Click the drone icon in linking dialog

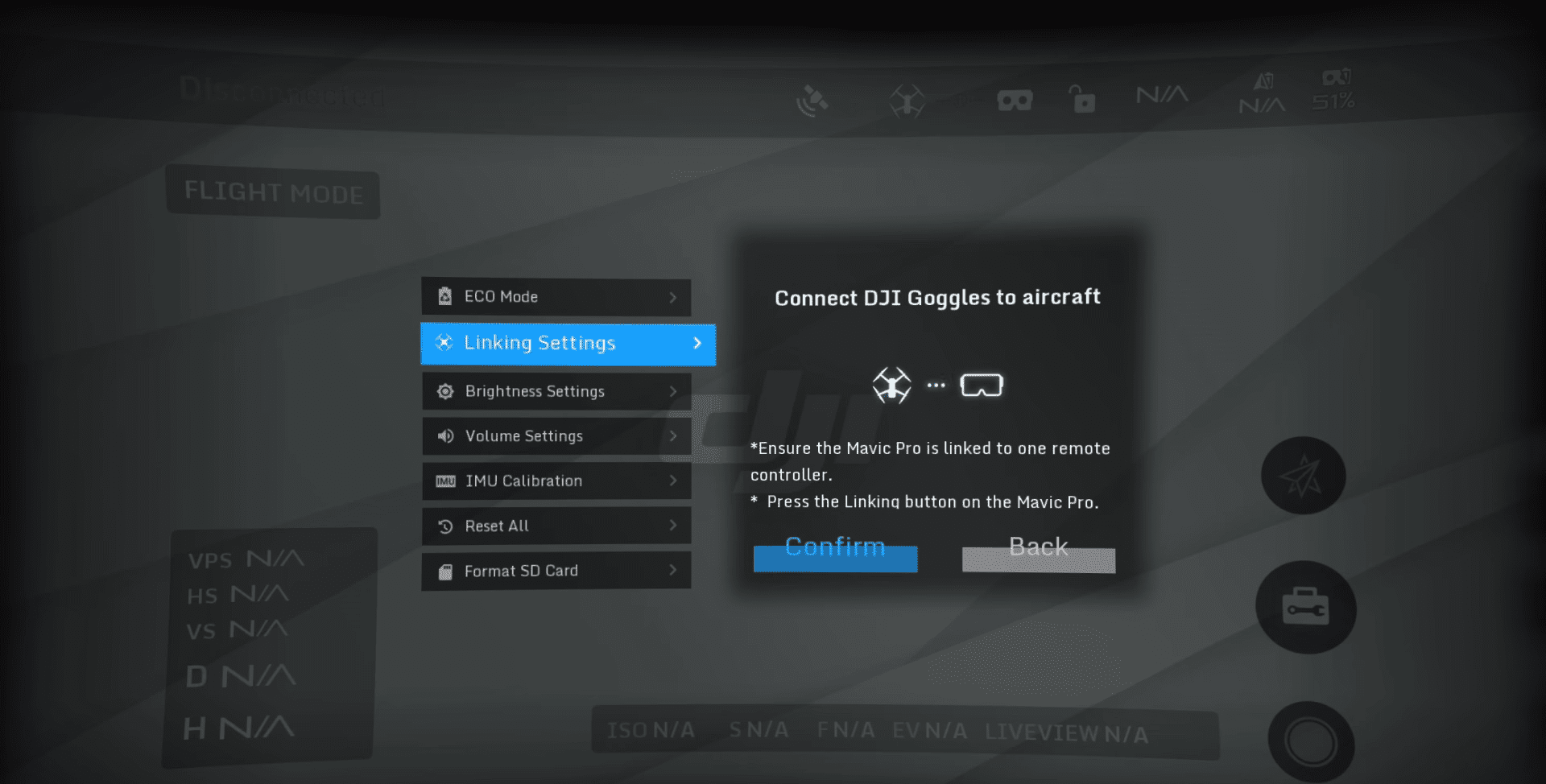[x=892, y=386]
